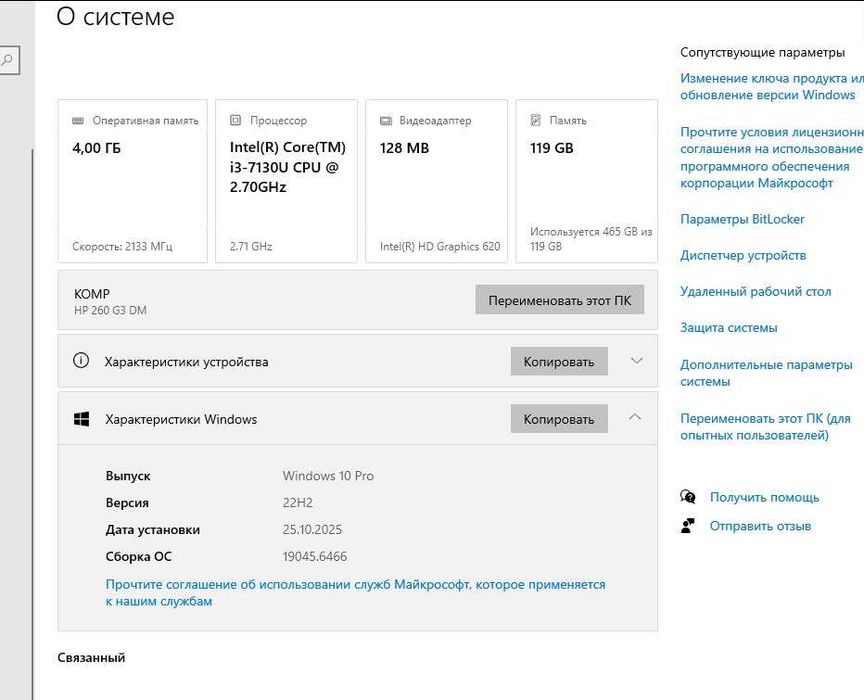Click Переименовать этот ПК button
This screenshot has height=700, width=864.
[x=560, y=300]
